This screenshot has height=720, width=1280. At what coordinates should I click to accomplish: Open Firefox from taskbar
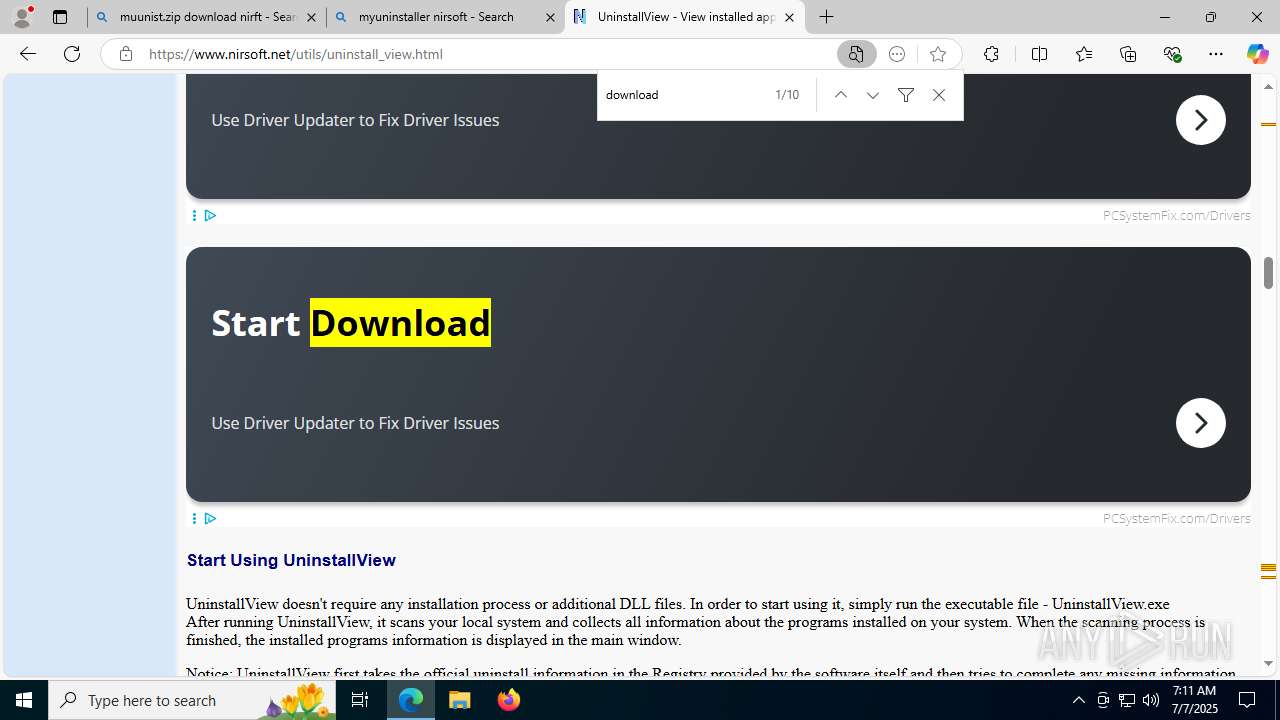click(x=509, y=700)
